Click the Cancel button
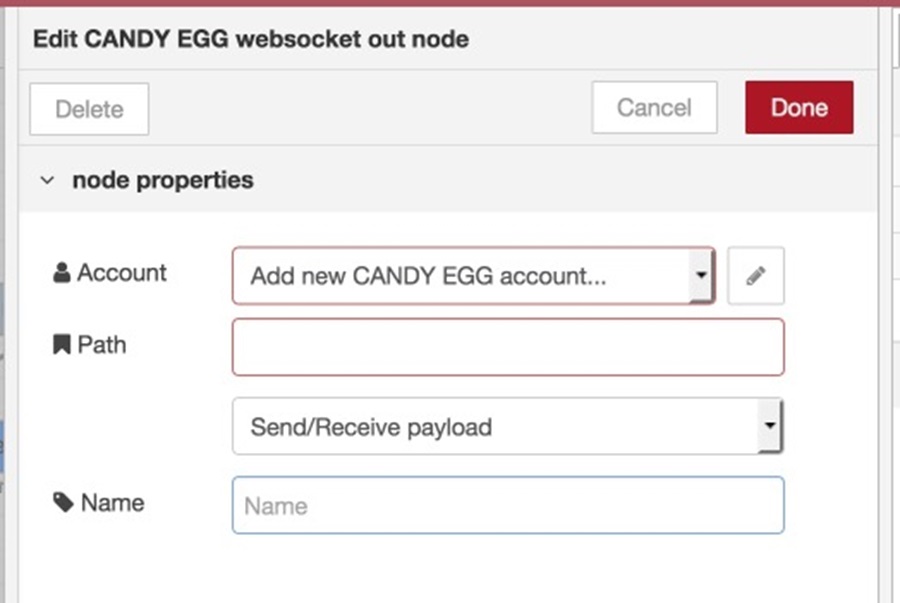900x603 pixels. pyautogui.click(x=654, y=107)
